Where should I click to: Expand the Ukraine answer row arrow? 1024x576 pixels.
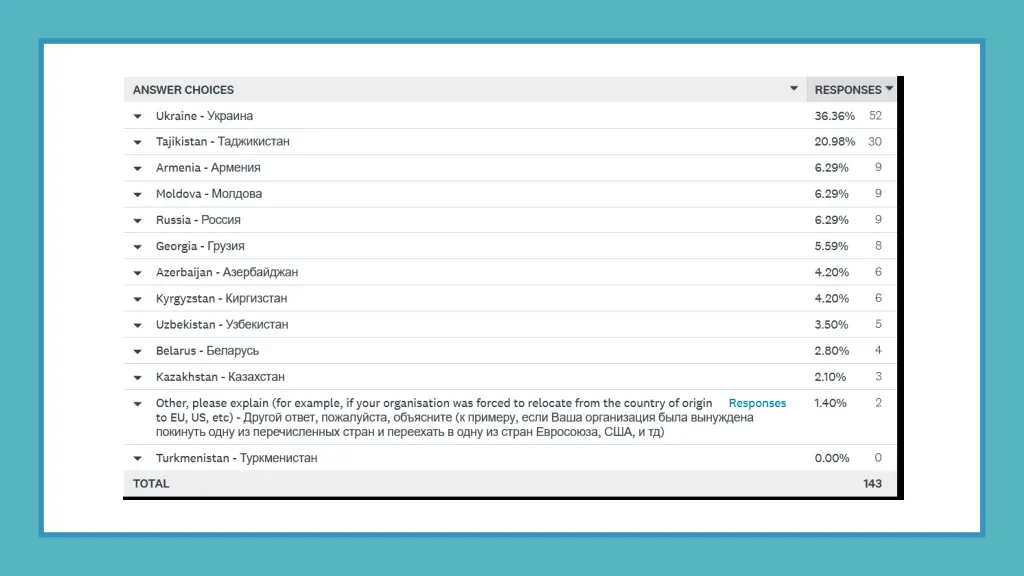pos(138,116)
